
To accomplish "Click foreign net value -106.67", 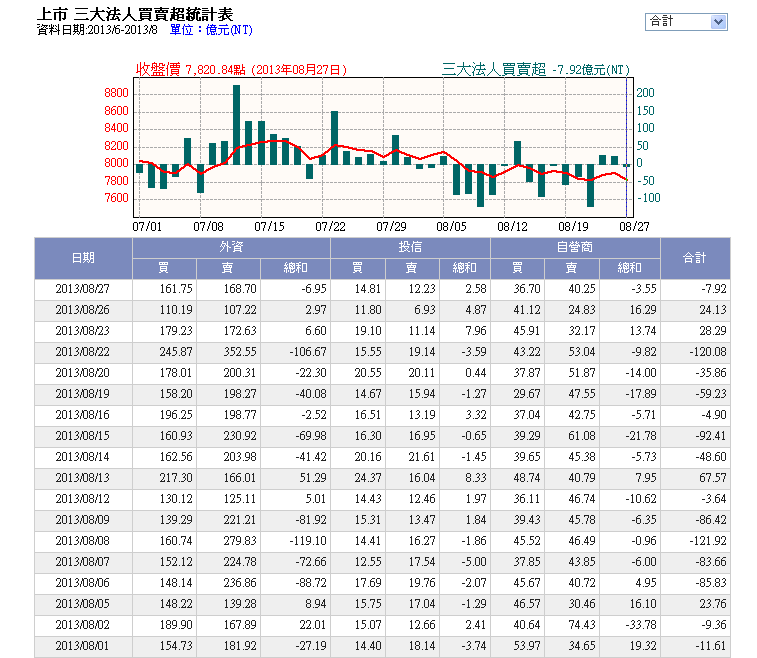I will pyautogui.click(x=308, y=352).
